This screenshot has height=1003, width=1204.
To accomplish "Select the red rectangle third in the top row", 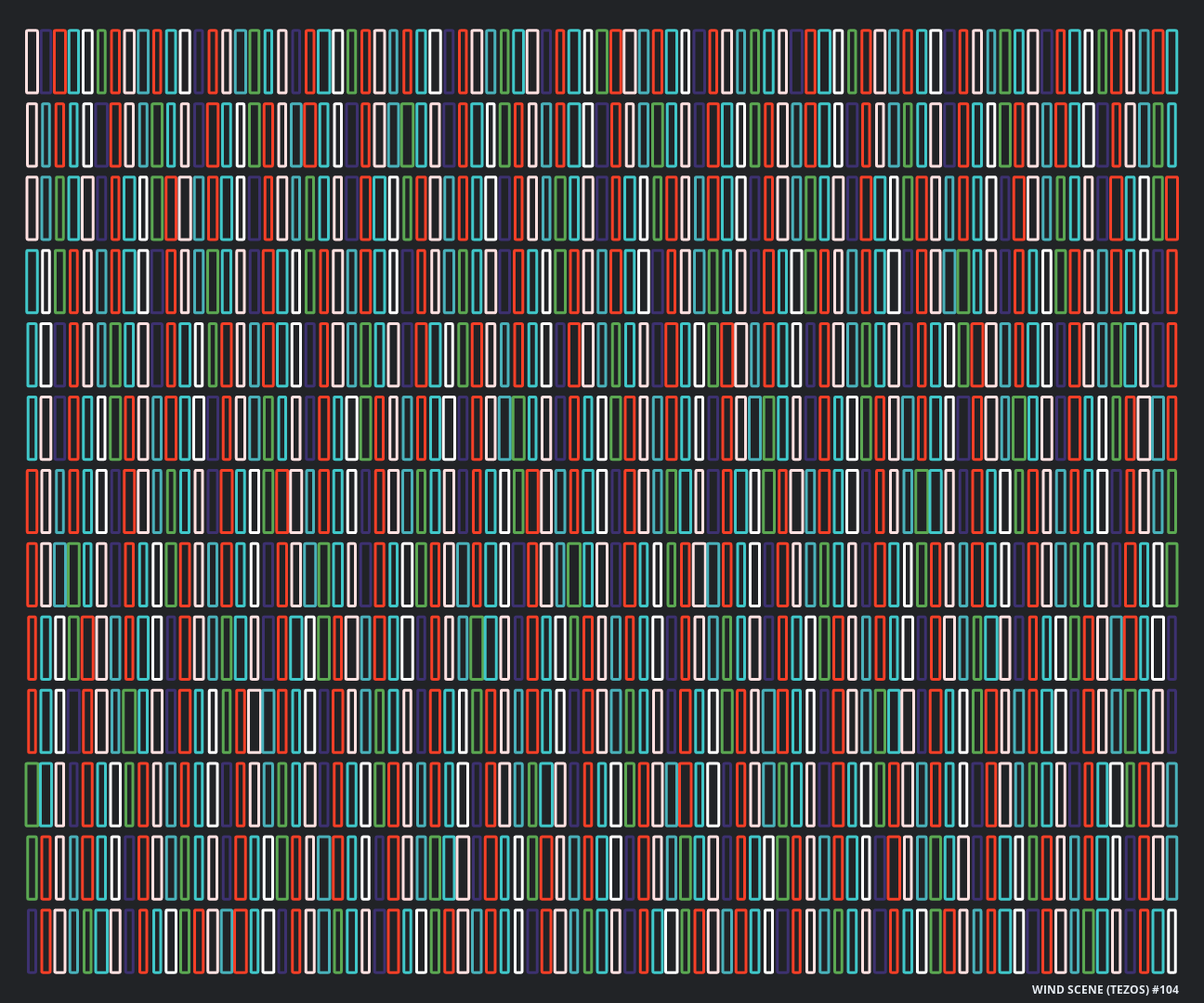I will pos(59,61).
